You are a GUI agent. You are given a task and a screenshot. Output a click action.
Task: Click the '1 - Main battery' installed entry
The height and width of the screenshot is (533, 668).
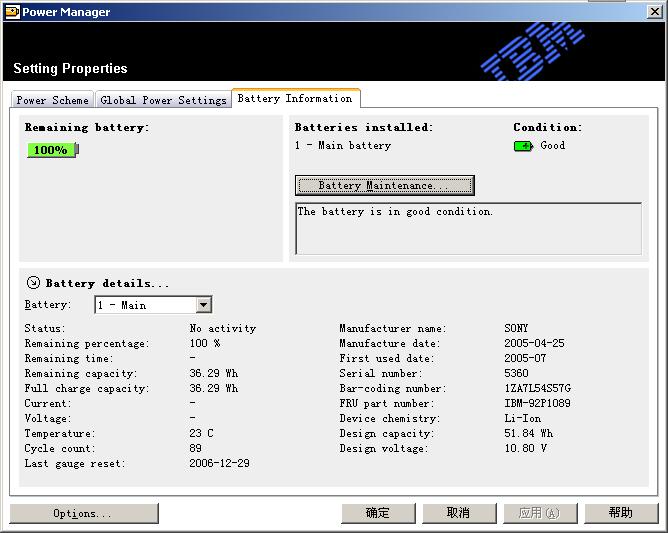tap(343, 146)
